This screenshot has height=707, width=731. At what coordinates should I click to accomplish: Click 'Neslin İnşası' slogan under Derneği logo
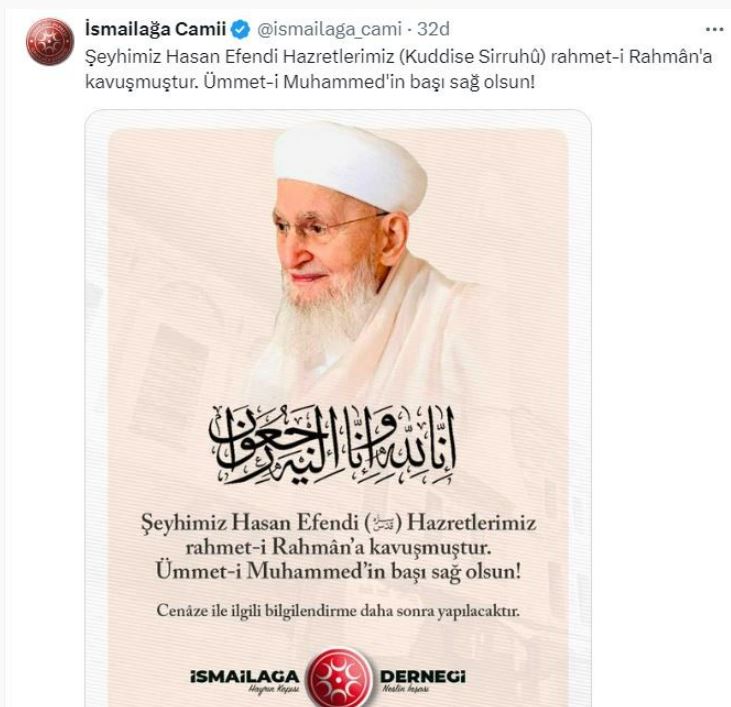pos(405,689)
